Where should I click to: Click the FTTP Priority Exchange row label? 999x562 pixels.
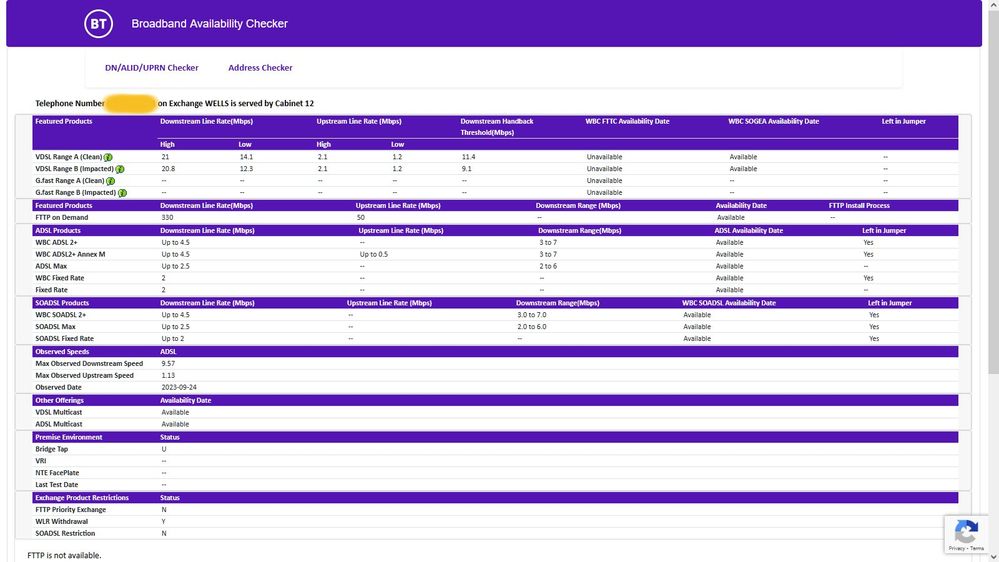pyautogui.click(x=71, y=510)
